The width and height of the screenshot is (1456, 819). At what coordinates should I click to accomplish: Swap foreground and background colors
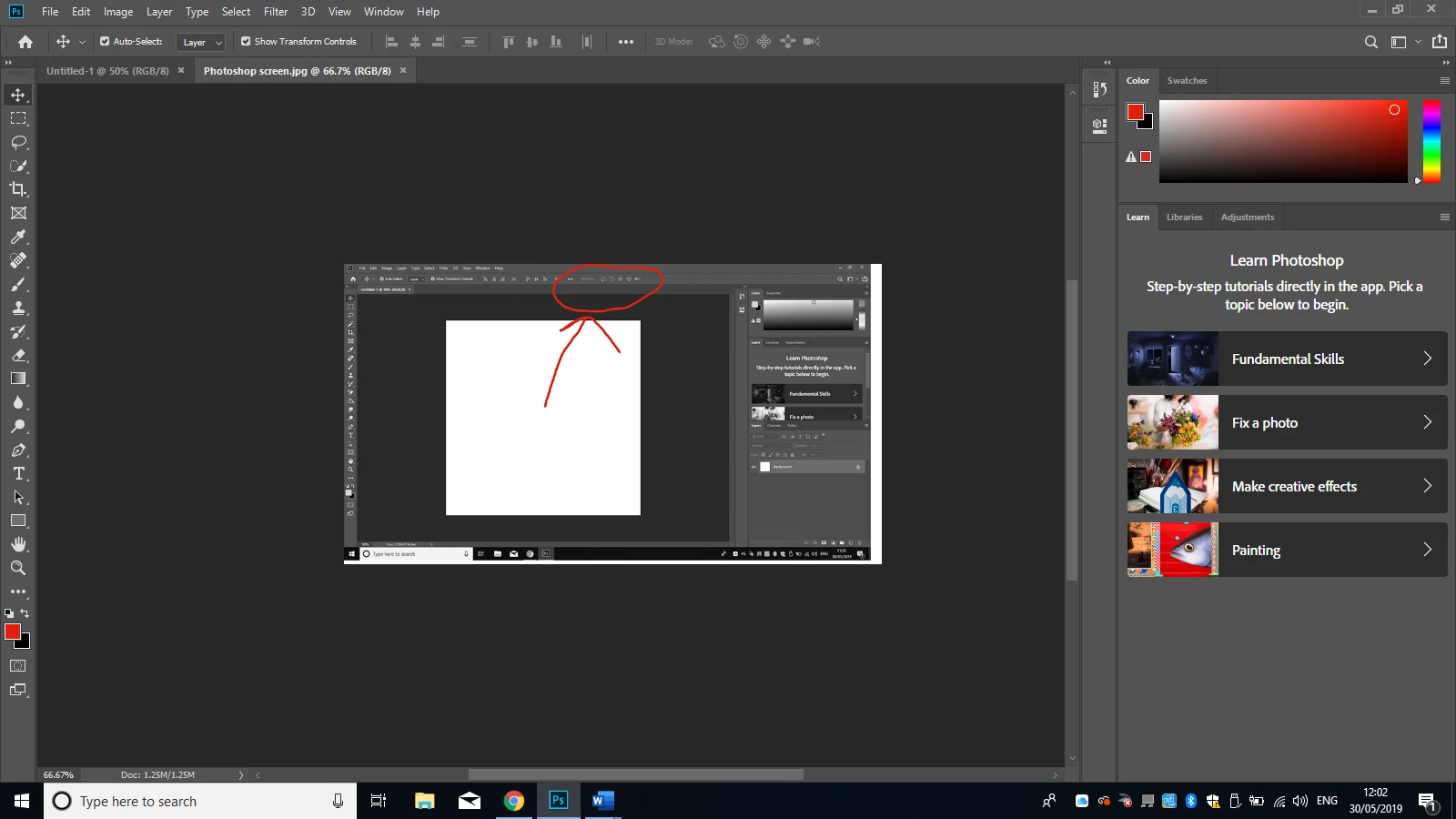pos(25,613)
